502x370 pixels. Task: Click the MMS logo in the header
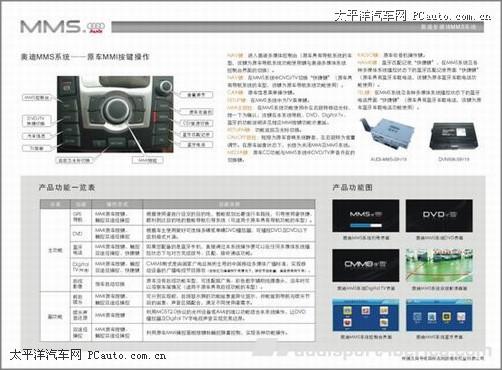pyautogui.click(x=50, y=27)
